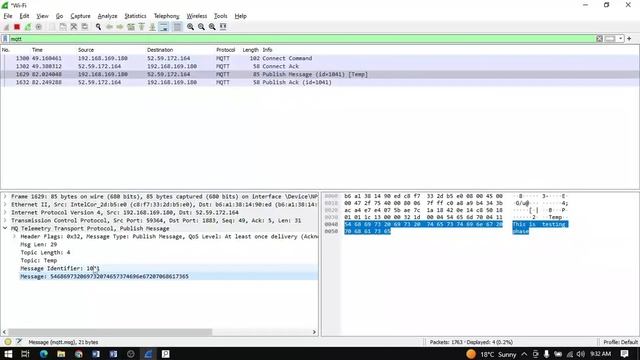Open a capture file from the toolbar
This screenshot has width=640, height=360.
tap(52, 27)
